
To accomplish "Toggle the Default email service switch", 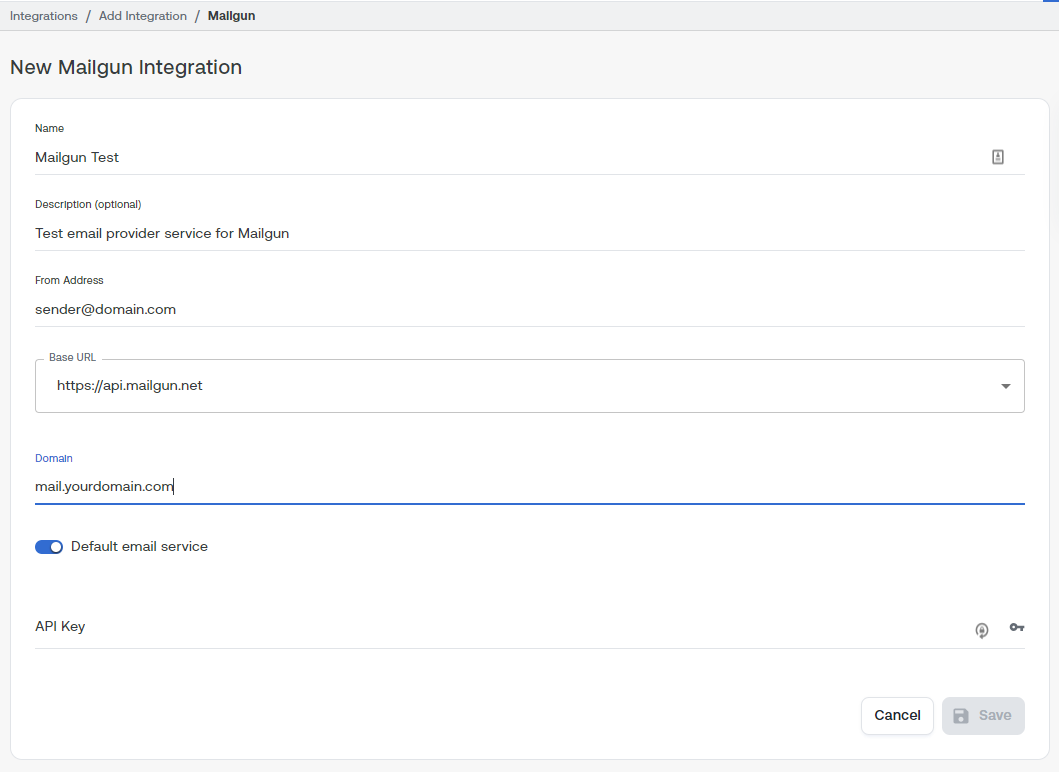I will 49,547.
